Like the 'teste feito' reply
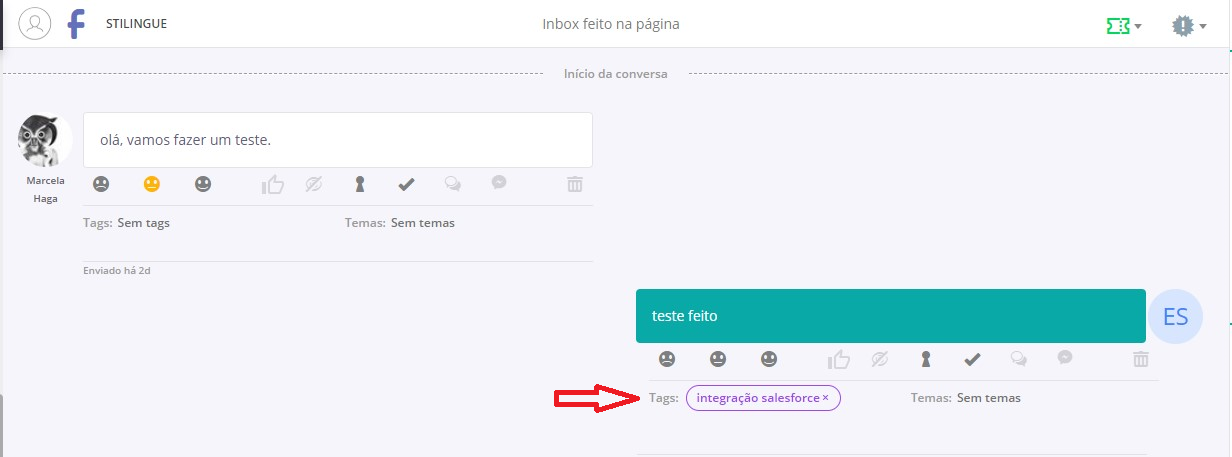The width and height of the screenshot is (1232, 457). point(839,359)
